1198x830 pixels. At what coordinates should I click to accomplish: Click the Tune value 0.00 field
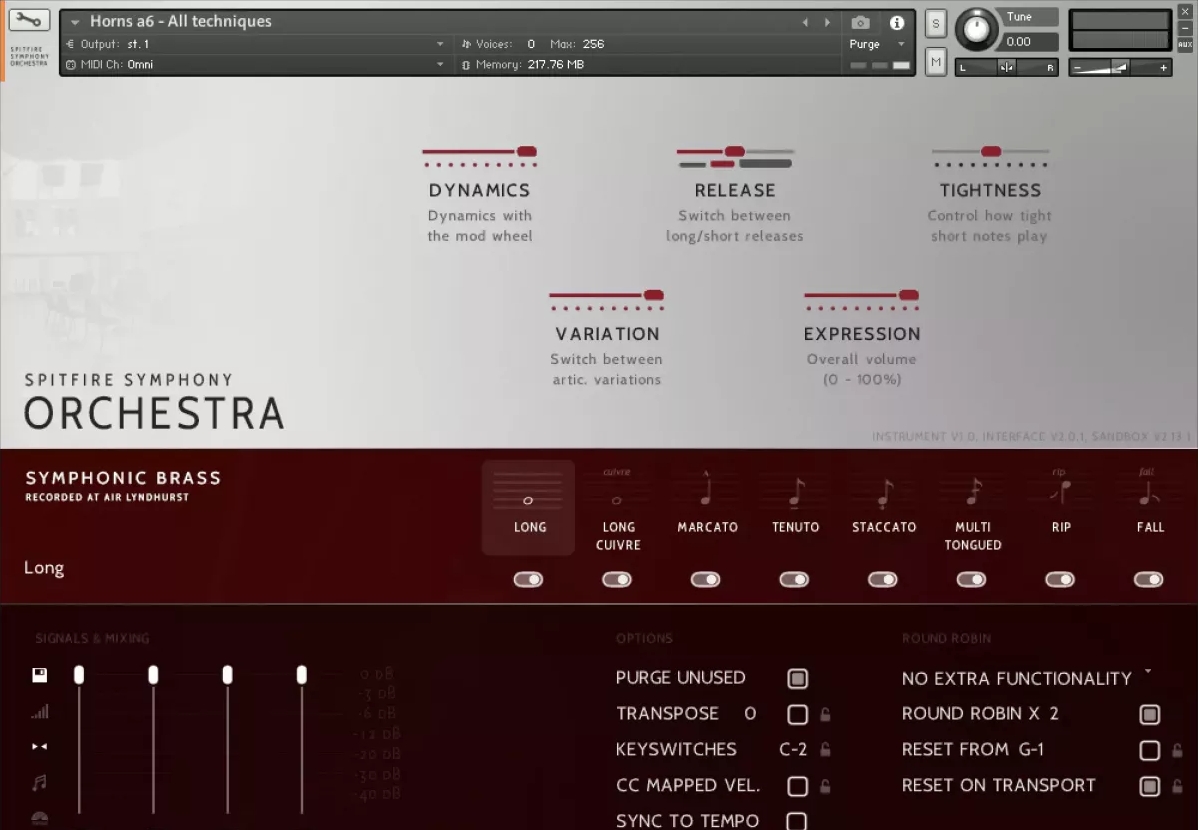(x=1028, y=42)
